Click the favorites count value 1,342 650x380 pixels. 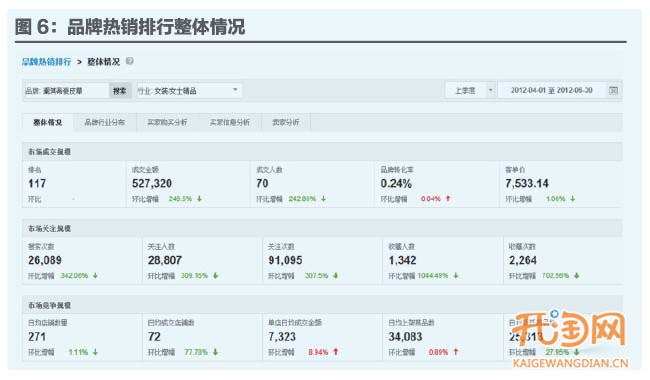(x=402, y=260)
